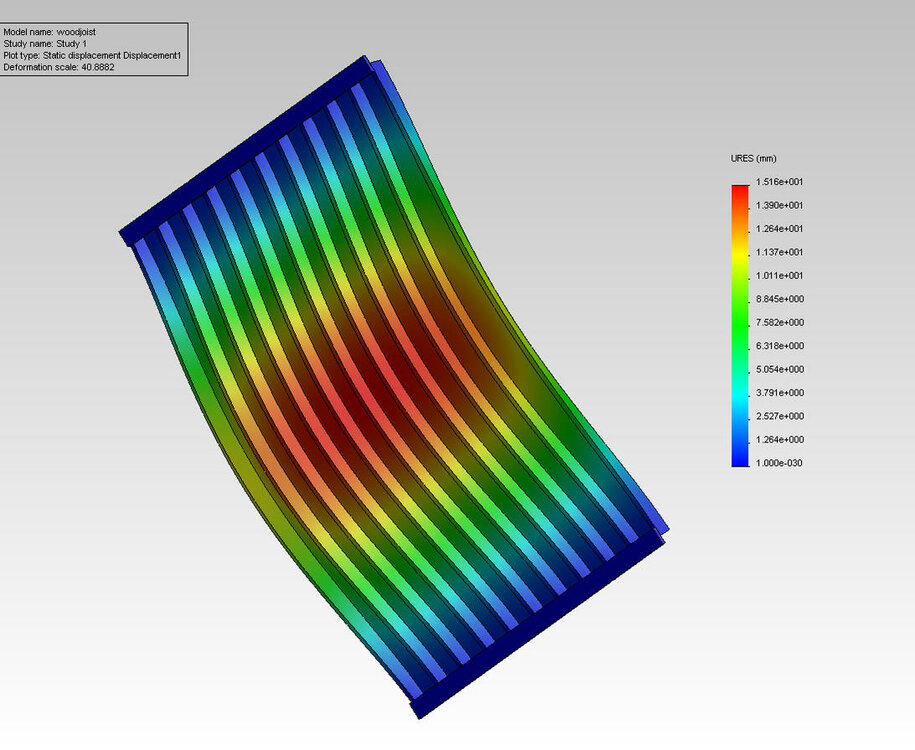Select the 7.582e+000 legend label
This screenshot has width=915, height=750.
(x=780, y=322)
